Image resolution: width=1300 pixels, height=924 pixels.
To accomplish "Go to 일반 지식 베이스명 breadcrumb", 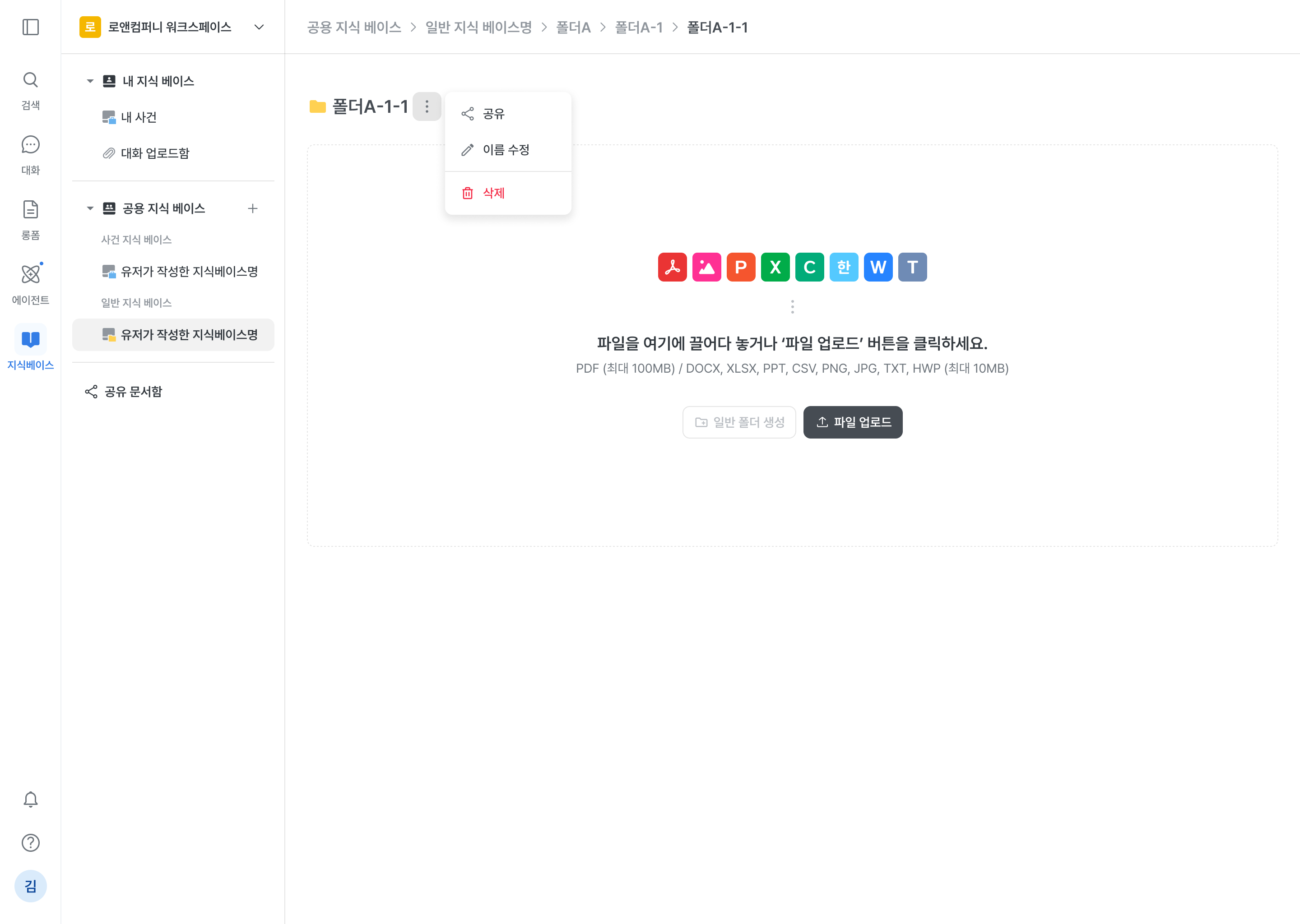I will 478,28.
